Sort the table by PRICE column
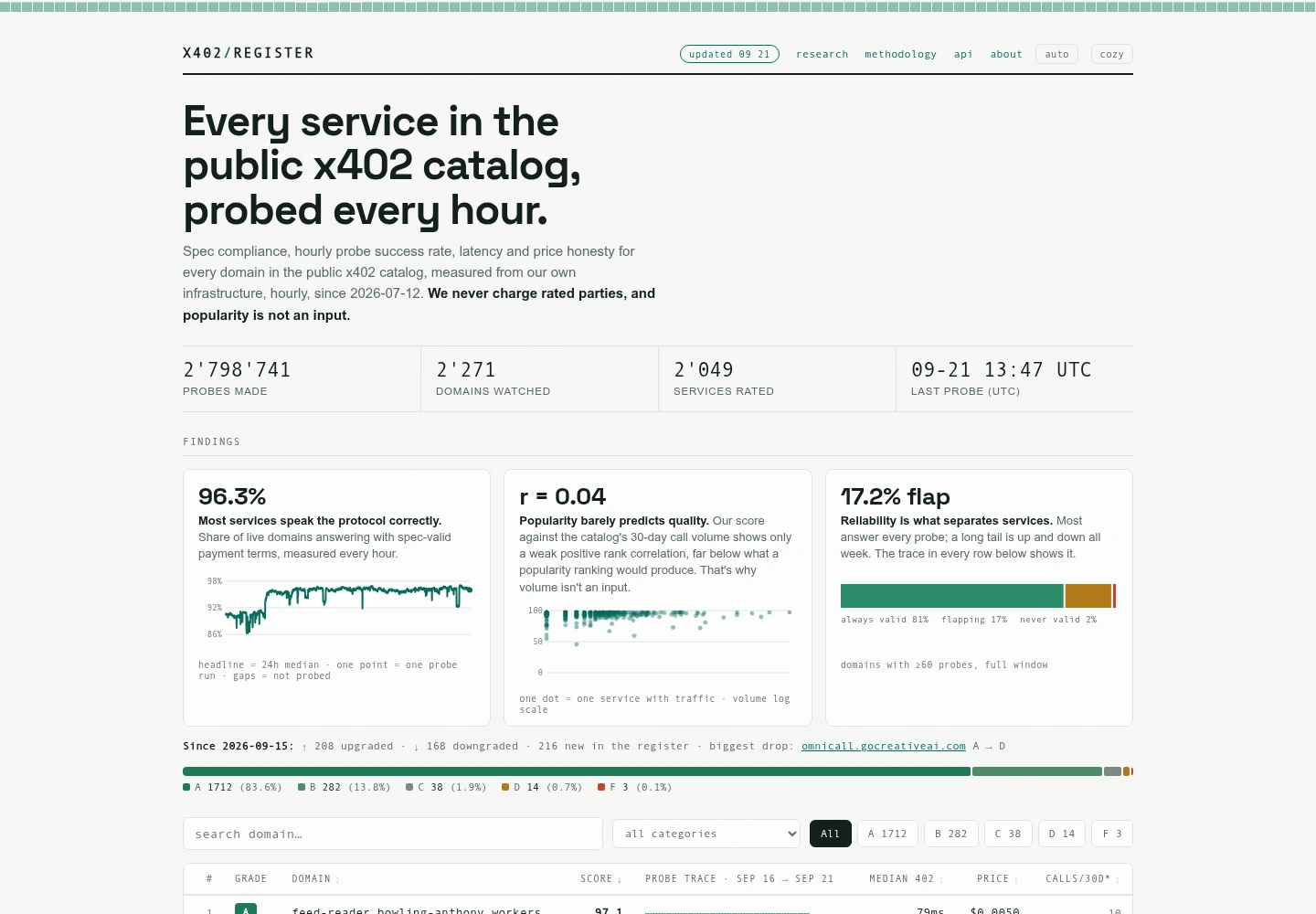The height and width of the screenshot is (914, 1316). pos(997,879)
